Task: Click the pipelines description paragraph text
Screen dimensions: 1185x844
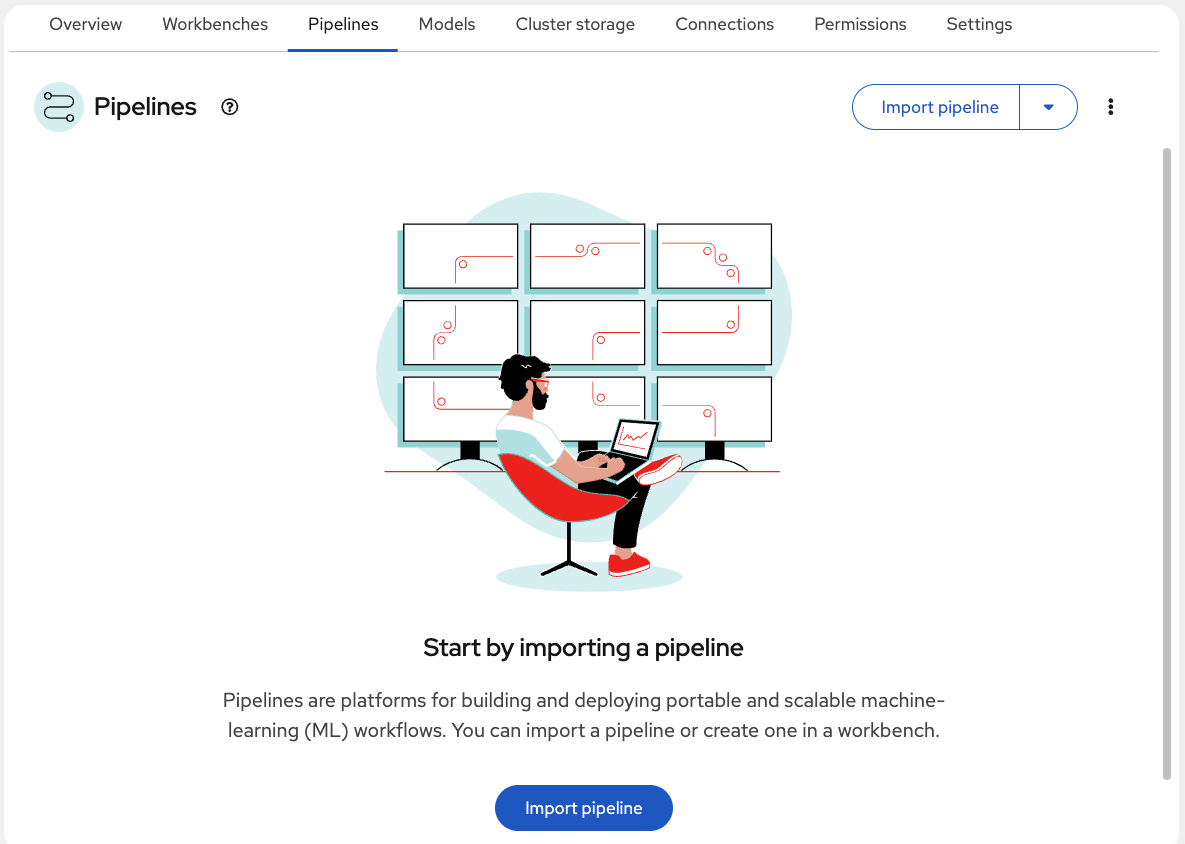Action: pos(583,715)
